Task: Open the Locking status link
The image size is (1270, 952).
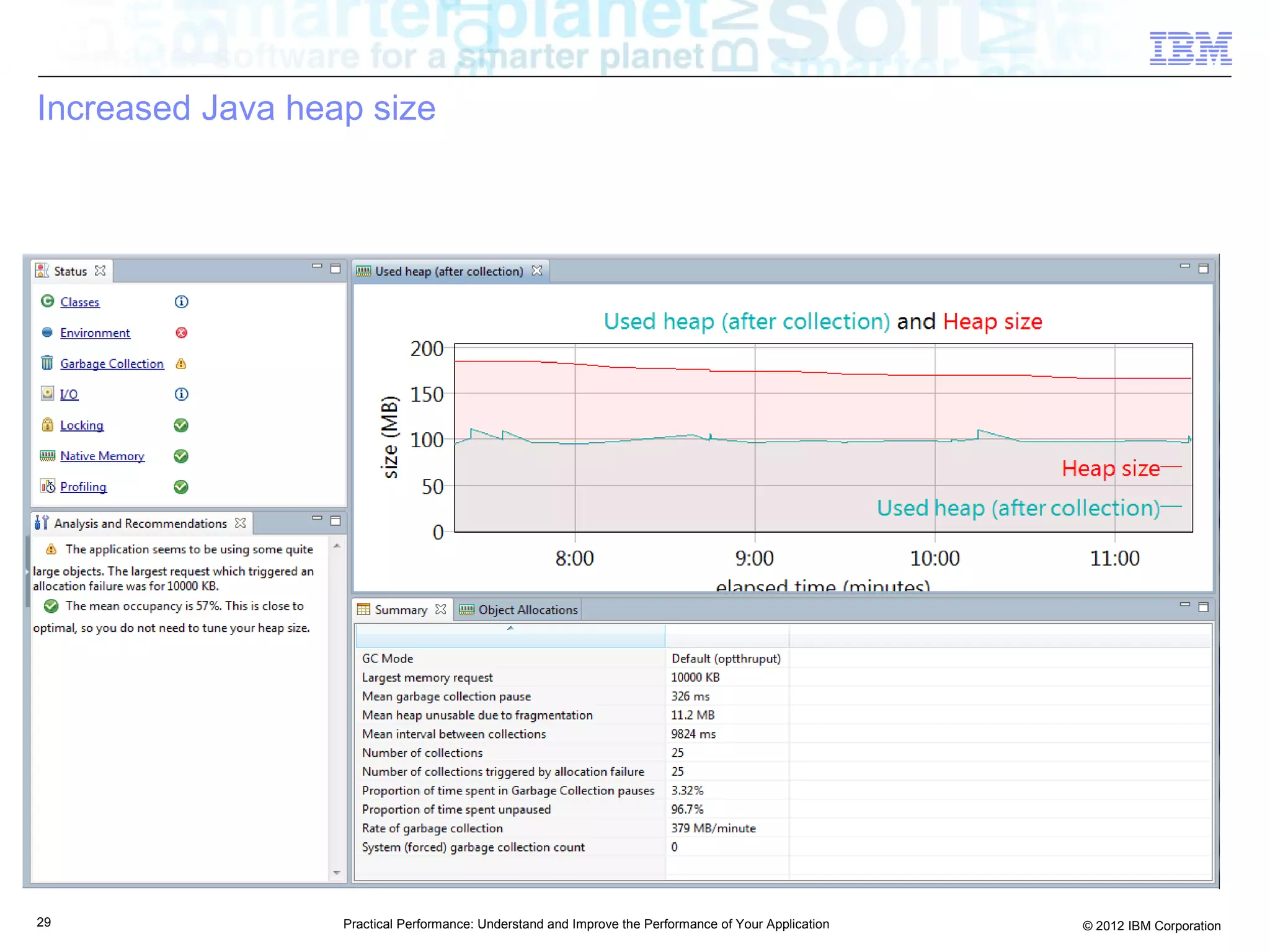Action: click(x=82, y=425)
